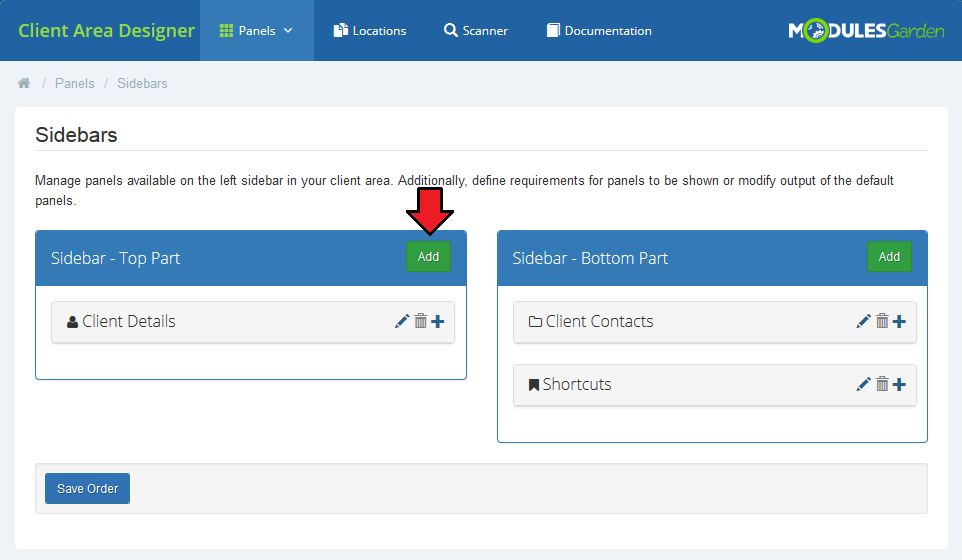Edit the Client Details panel
The width and height of the screenshot is (962, 560).
pos(402,321)
